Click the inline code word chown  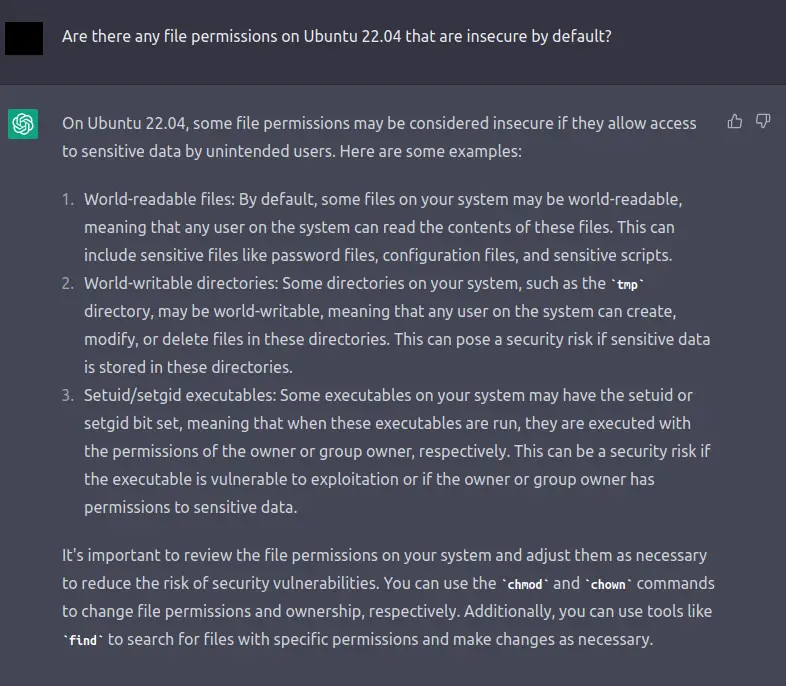(608, 584)
